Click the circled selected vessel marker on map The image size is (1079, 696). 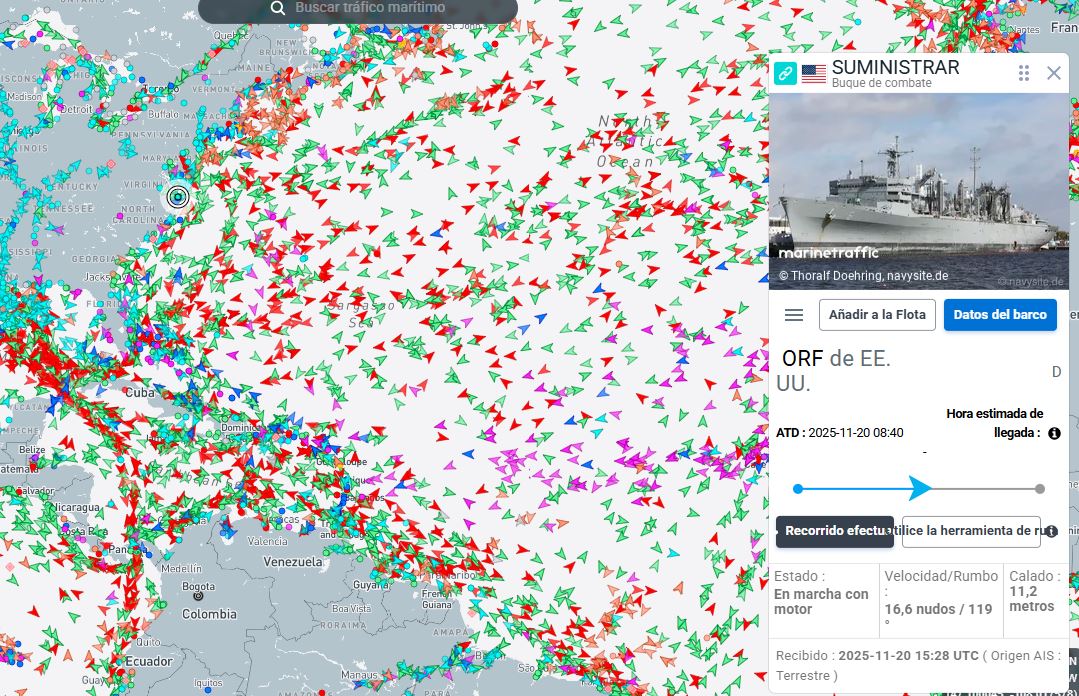[x=178, y=197]
